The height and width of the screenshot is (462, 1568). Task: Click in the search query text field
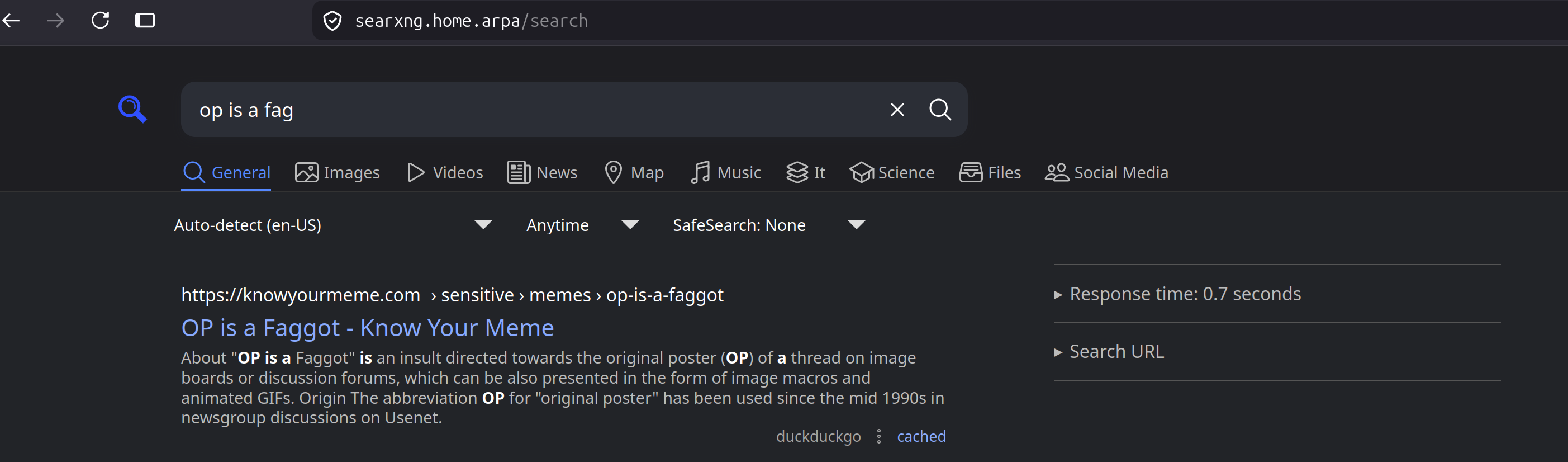536,110
